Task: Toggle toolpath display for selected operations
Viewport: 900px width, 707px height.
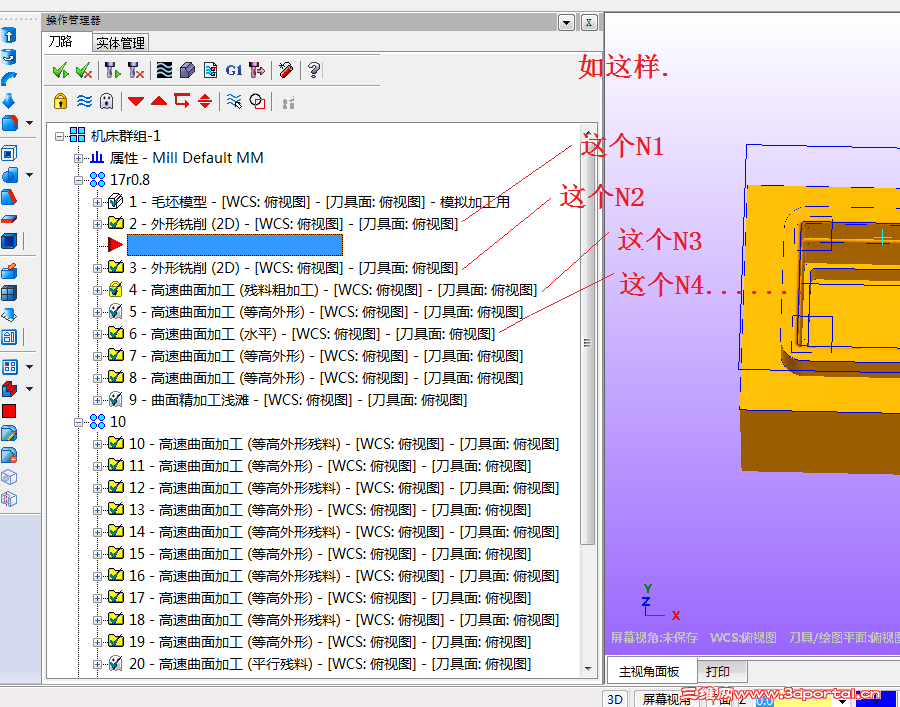Action: [x=84, y=102]
